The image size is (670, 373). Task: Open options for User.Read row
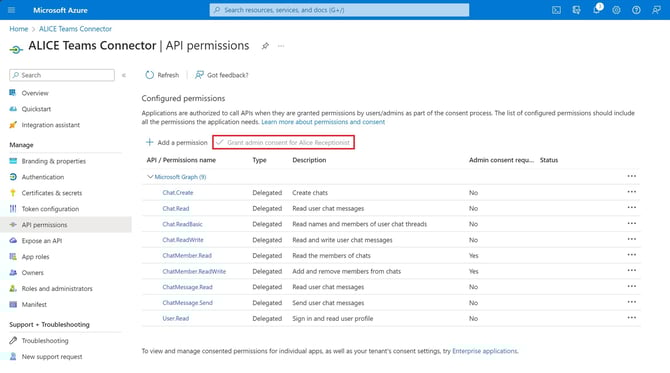coord(632,317)
